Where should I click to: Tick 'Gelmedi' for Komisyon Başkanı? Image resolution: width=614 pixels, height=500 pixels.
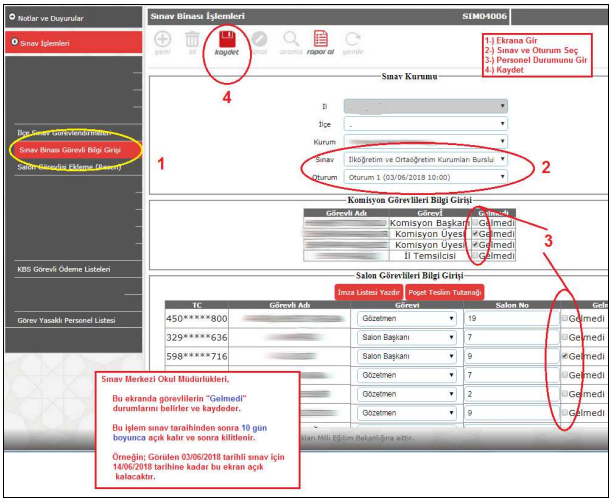tap(475, 223)
